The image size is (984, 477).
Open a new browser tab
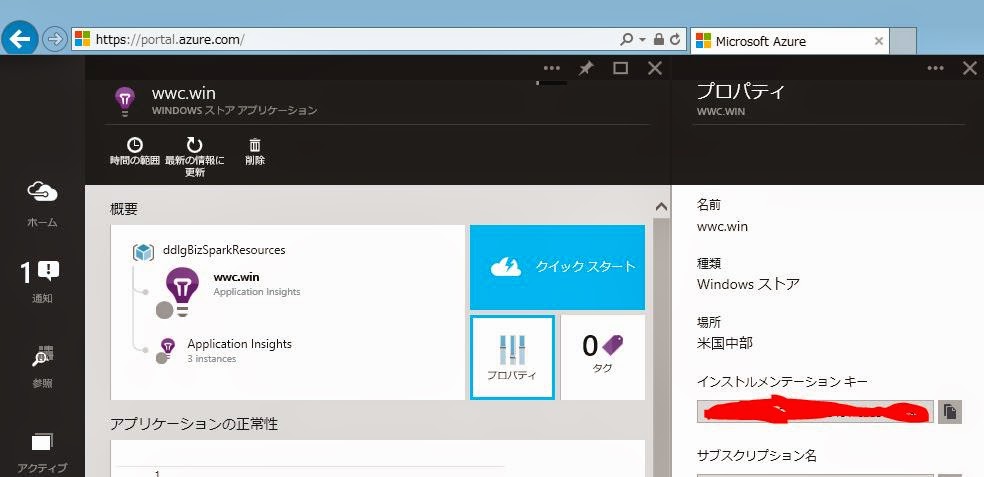(903, 41)
